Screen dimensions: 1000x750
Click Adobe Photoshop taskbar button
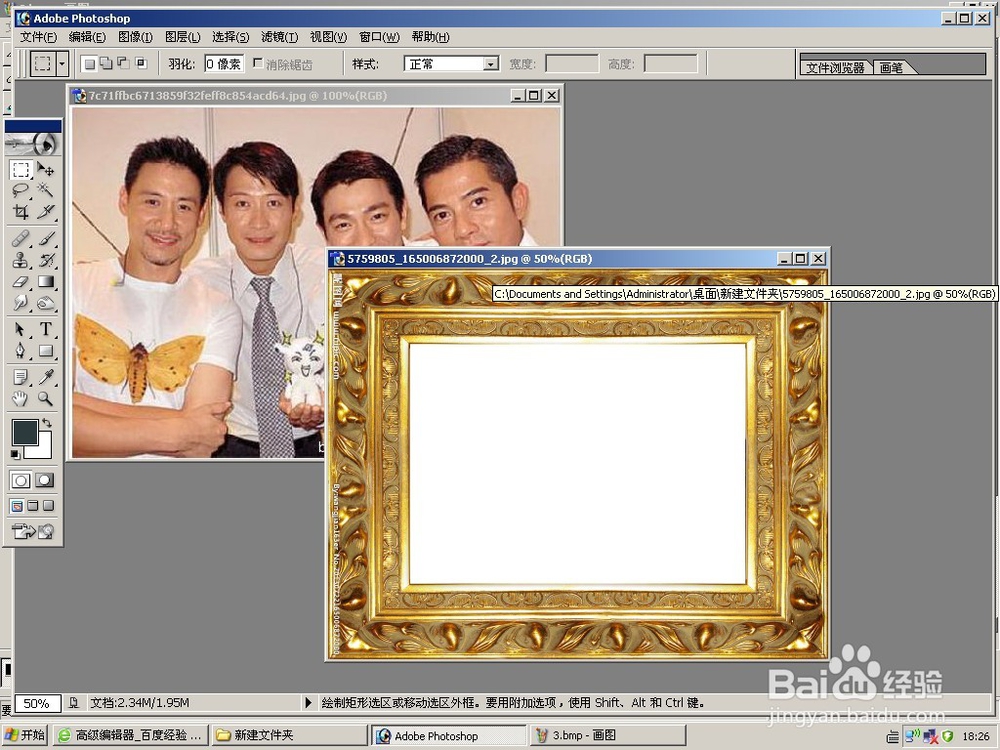(449, 735)
